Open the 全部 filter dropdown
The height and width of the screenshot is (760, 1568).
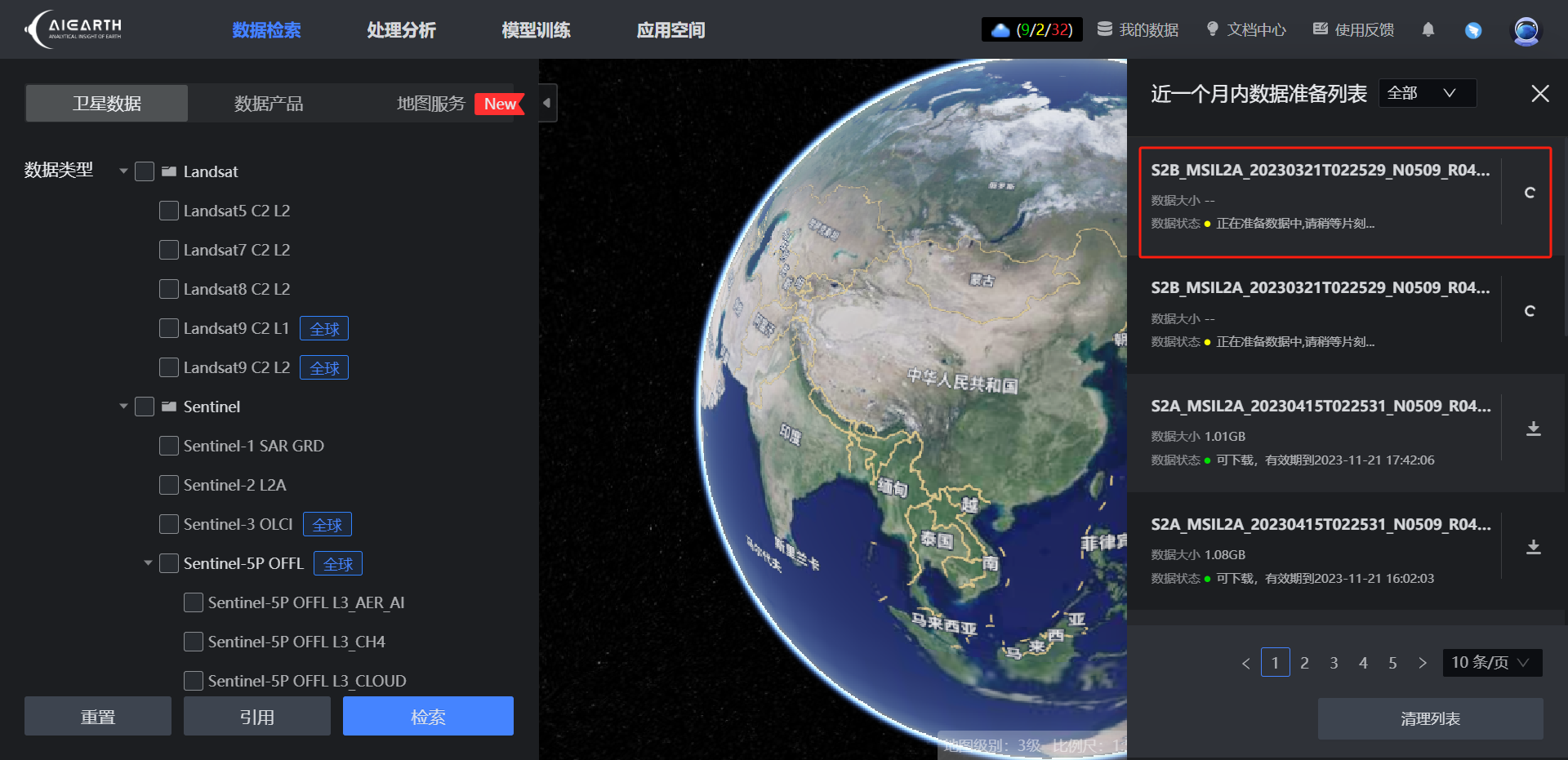coord(1428,93)
